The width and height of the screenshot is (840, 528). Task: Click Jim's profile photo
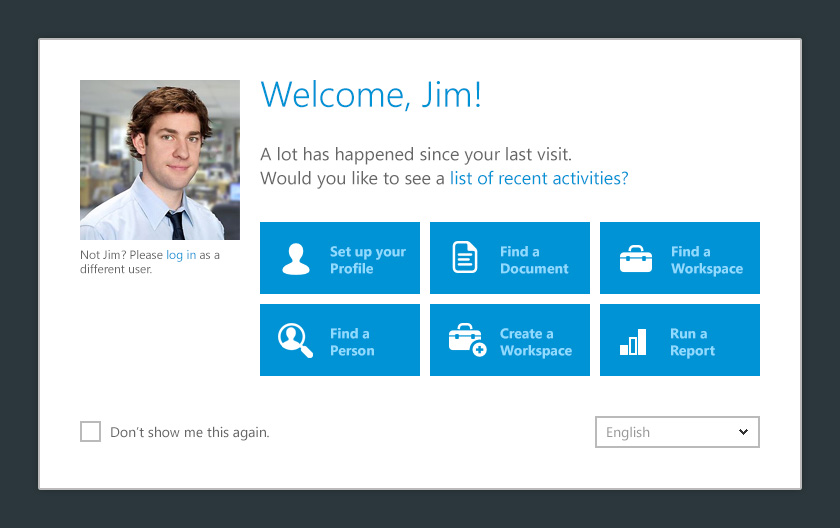[160, 160]
